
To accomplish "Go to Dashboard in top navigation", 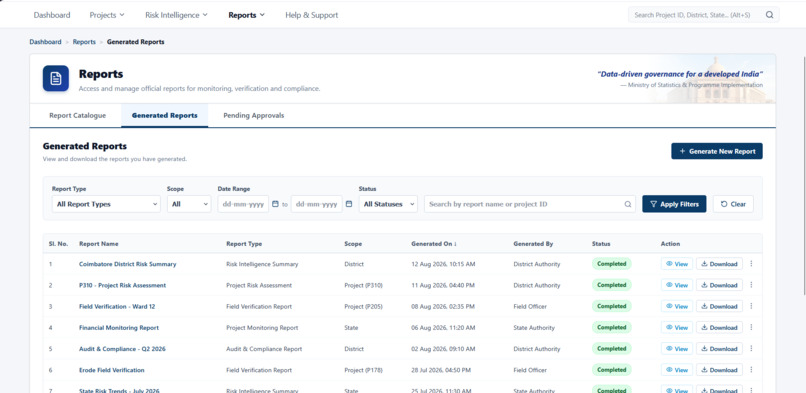I will pyautogui.click(x=52, y=15).
